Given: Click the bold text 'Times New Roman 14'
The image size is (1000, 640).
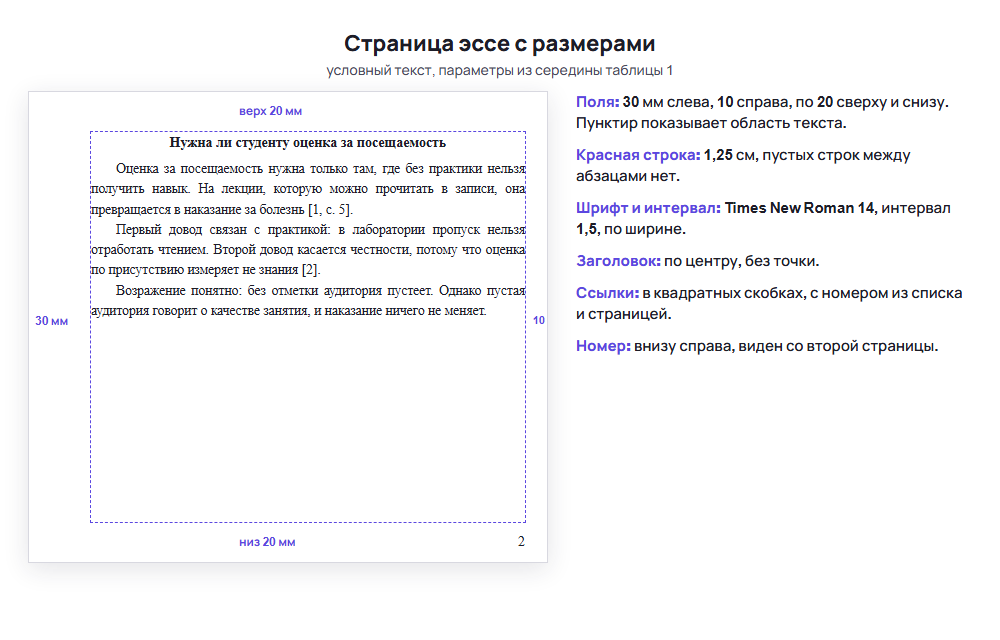Looking at the screenshot, I should pos(799,208).
